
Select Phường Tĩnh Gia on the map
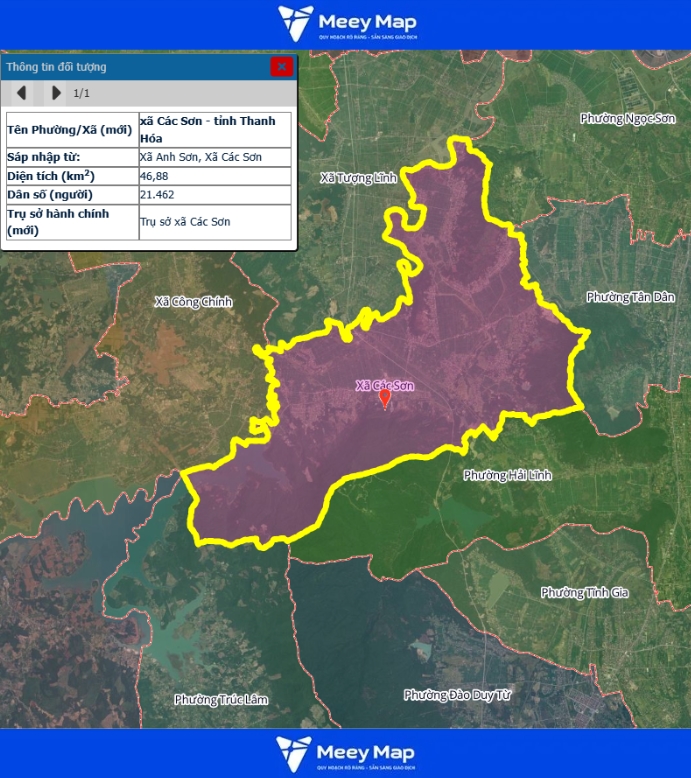584,593
